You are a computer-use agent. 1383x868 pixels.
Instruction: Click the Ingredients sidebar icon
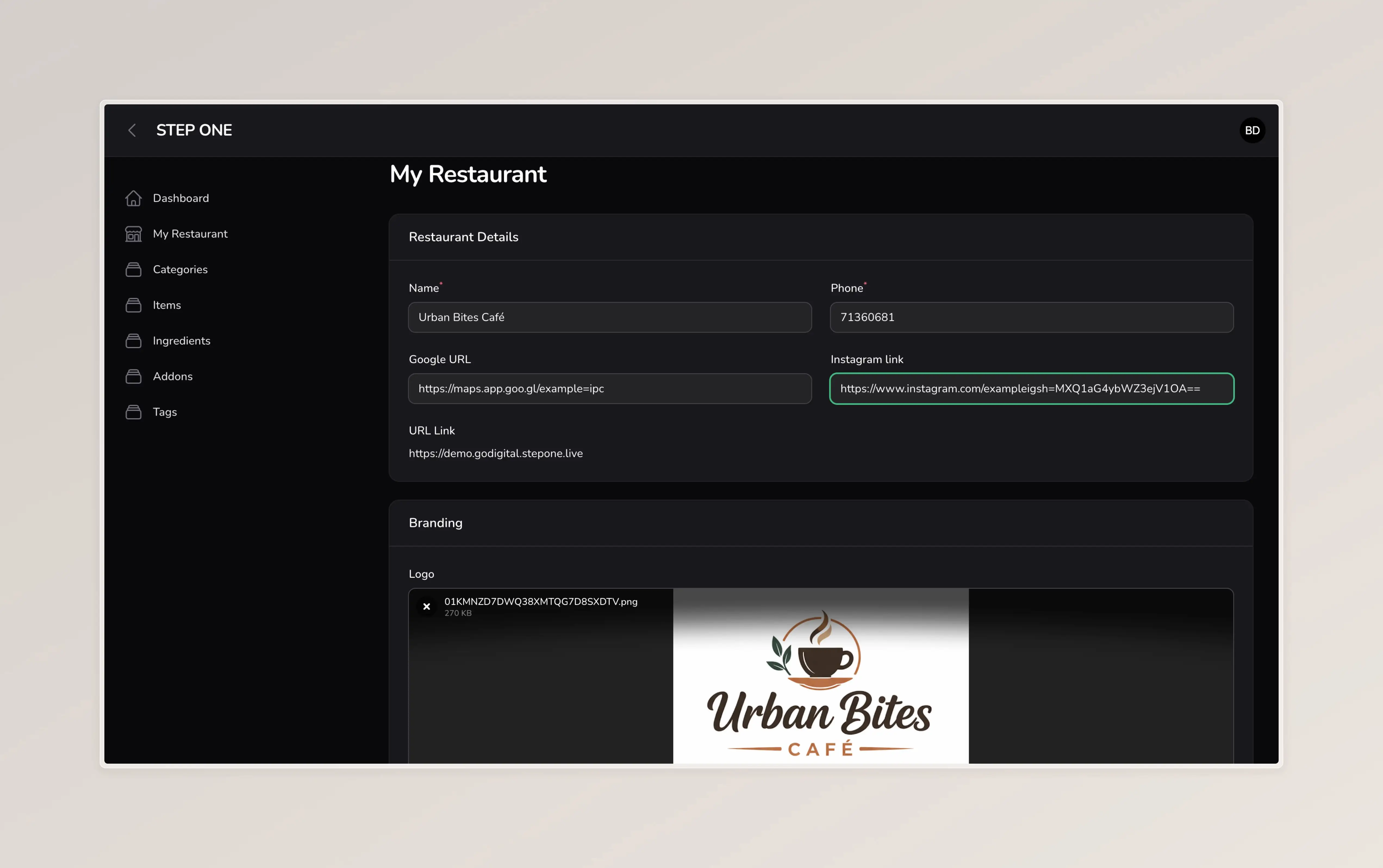coord(133,341)
